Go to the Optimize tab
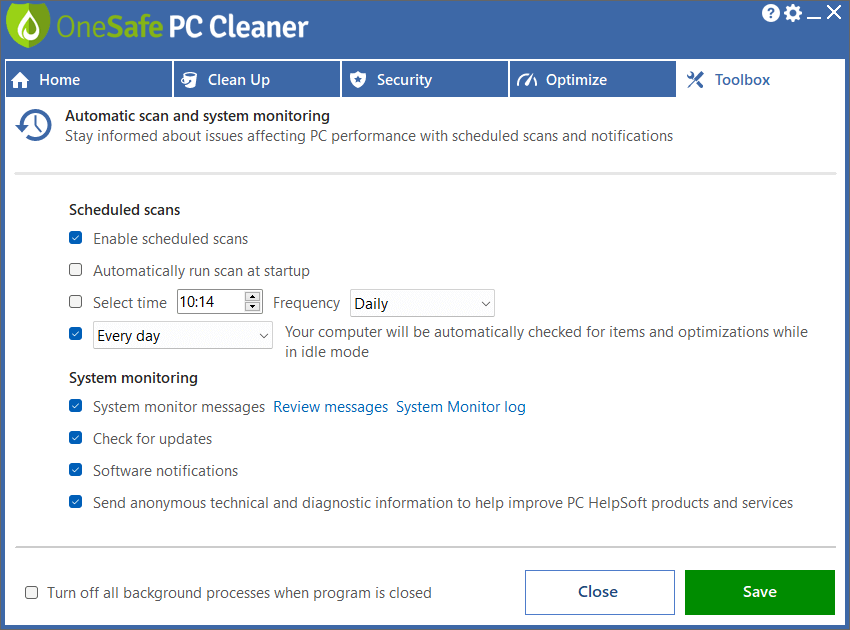 pyautogui.click(x=593, y=79)
